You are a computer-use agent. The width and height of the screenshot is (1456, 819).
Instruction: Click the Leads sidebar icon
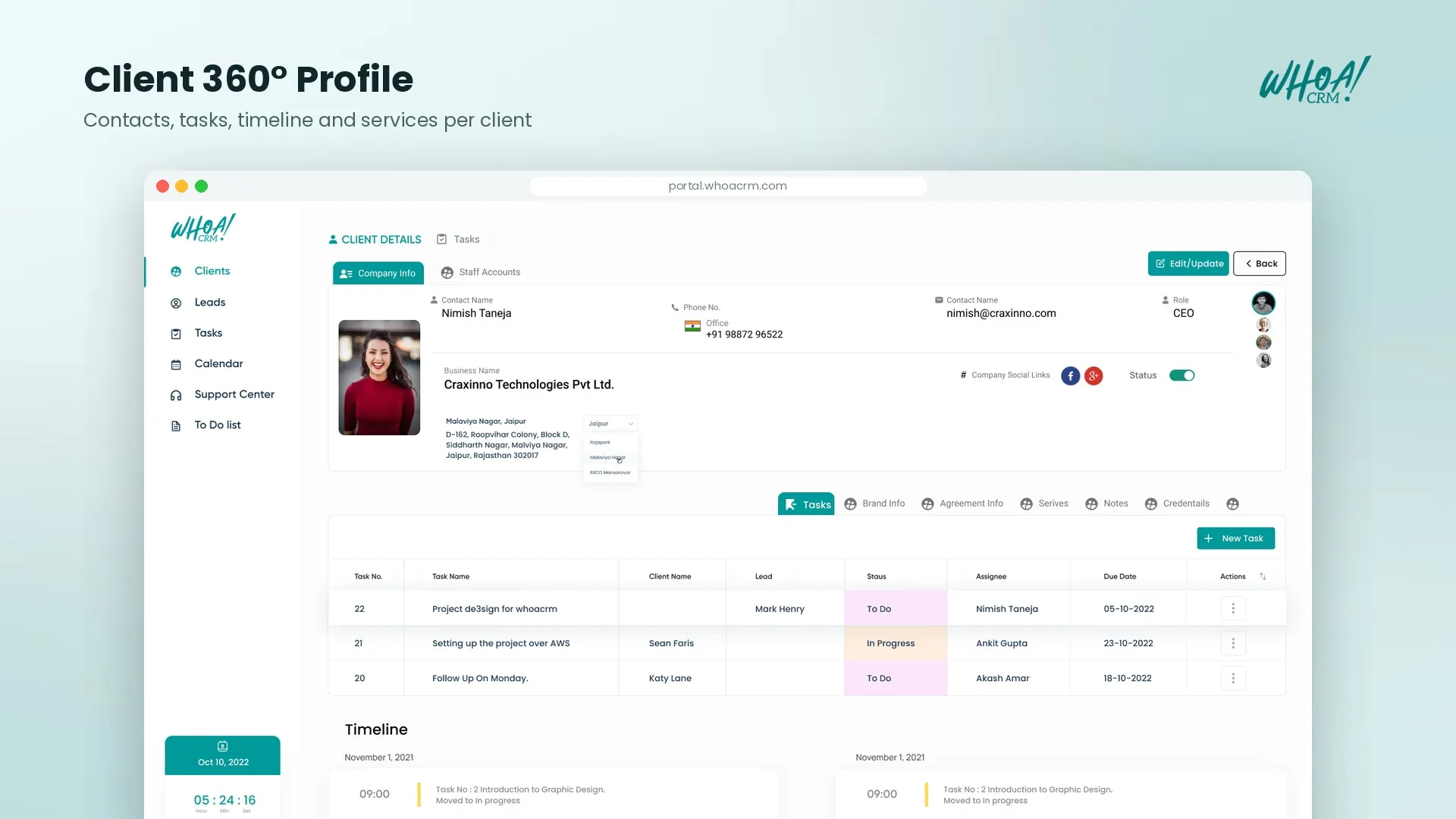click(176, 303)
